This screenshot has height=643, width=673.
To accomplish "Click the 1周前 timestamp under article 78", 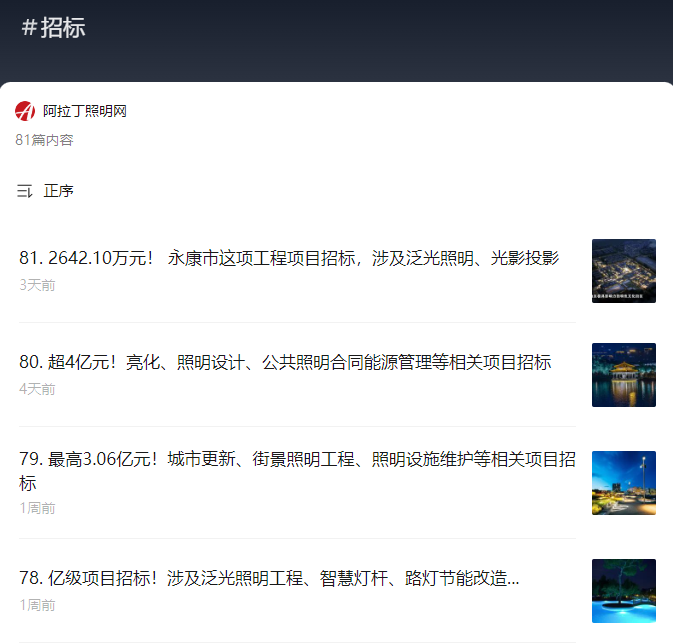I will (37, 605).
